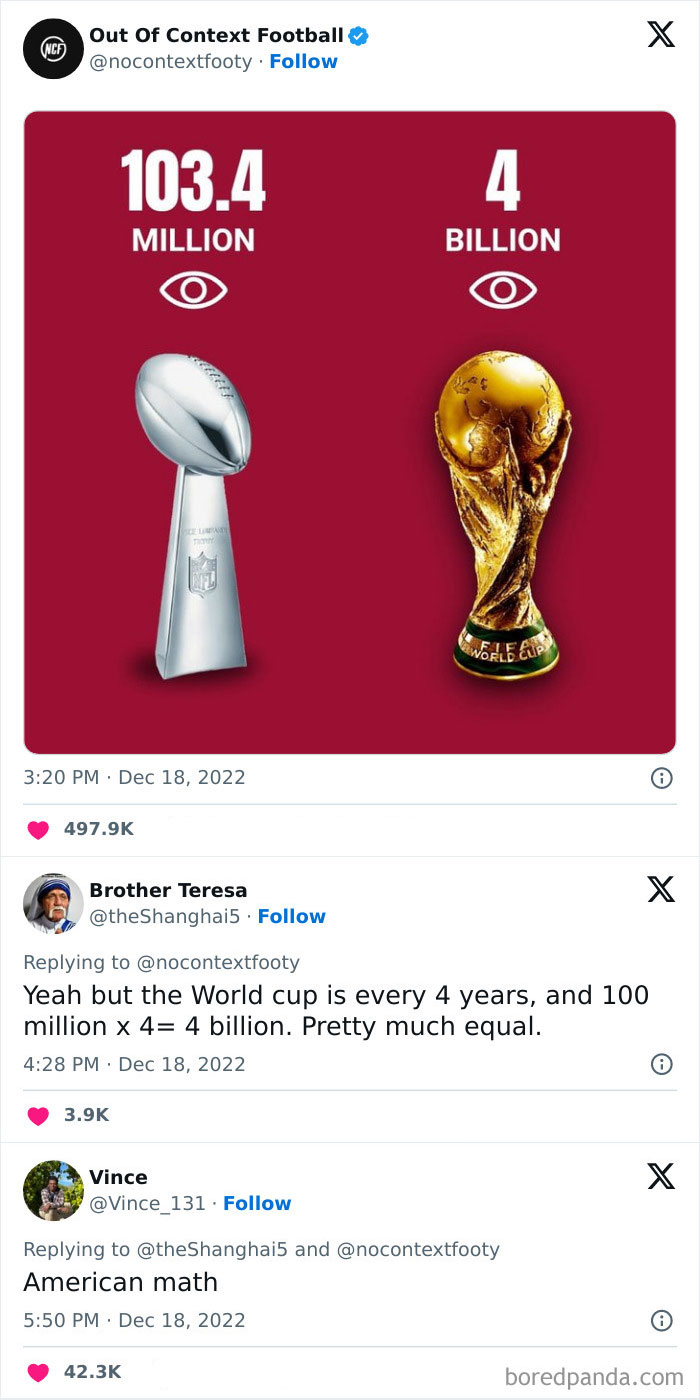This screenshot has height=1400, width=700.
Task: Follow the Vince account
Action: 257,1204
